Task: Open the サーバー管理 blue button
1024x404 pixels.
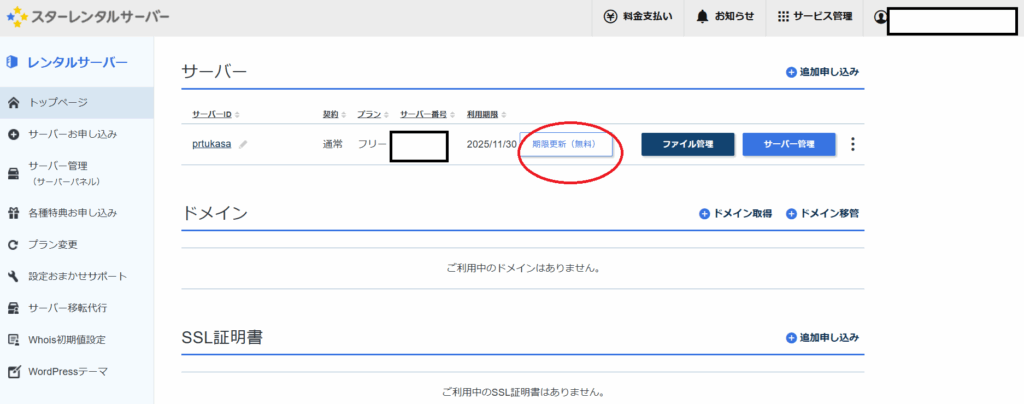Action: (x=788, y=144)
